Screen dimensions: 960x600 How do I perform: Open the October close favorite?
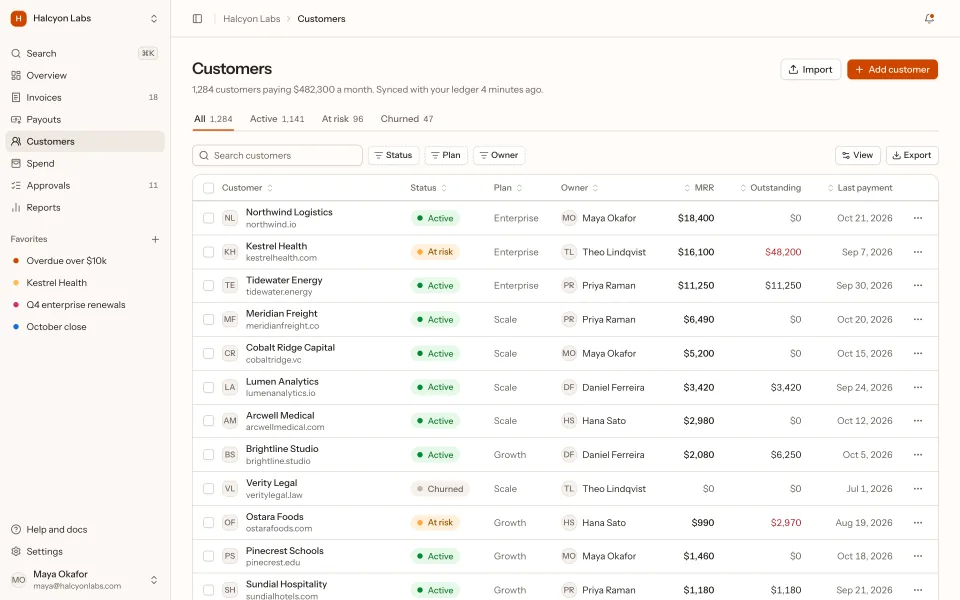coord(84,327)
